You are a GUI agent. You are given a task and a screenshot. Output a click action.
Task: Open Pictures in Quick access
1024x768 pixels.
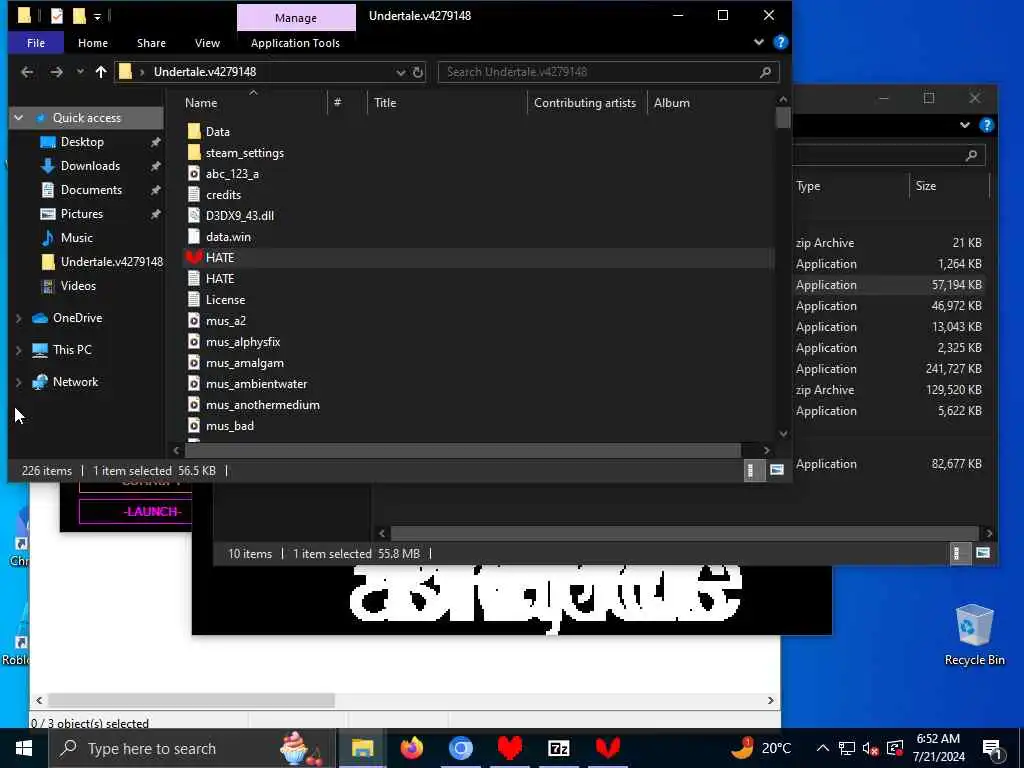coord(82,214)
